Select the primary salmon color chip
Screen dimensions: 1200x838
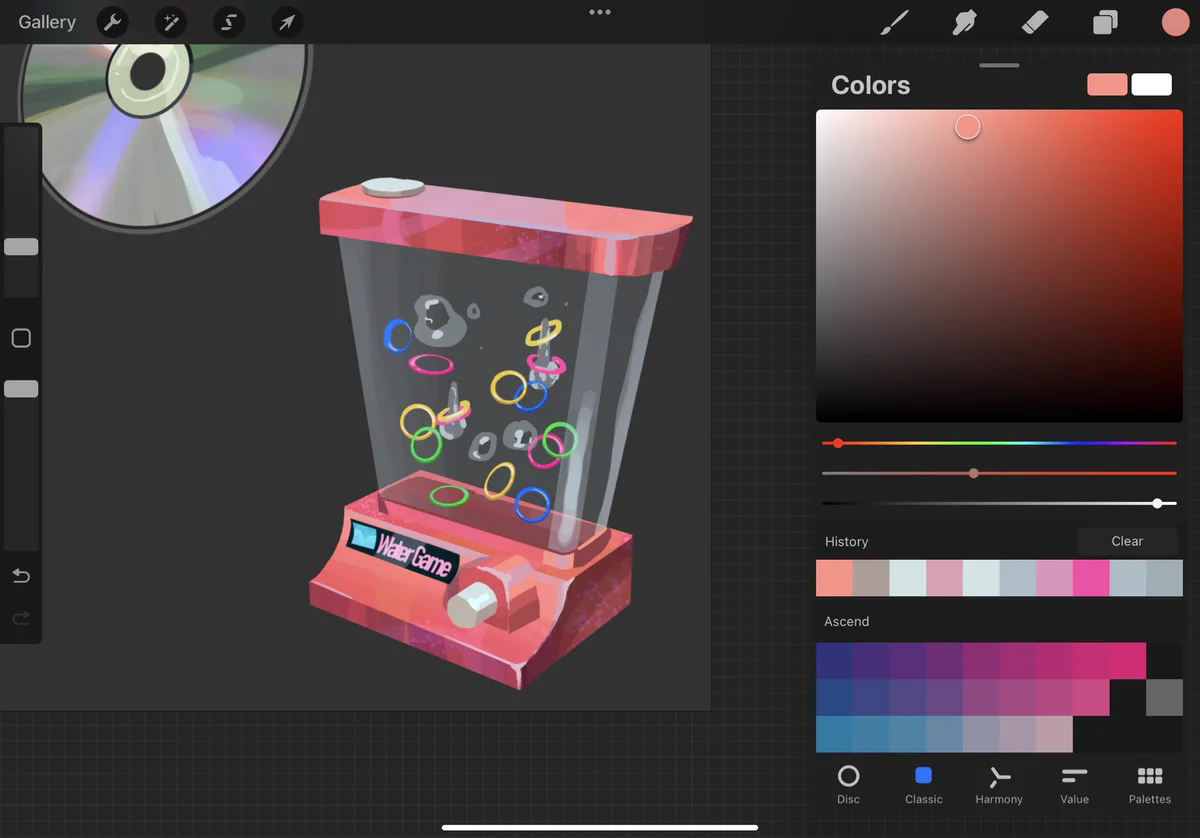pos(1107,85)
